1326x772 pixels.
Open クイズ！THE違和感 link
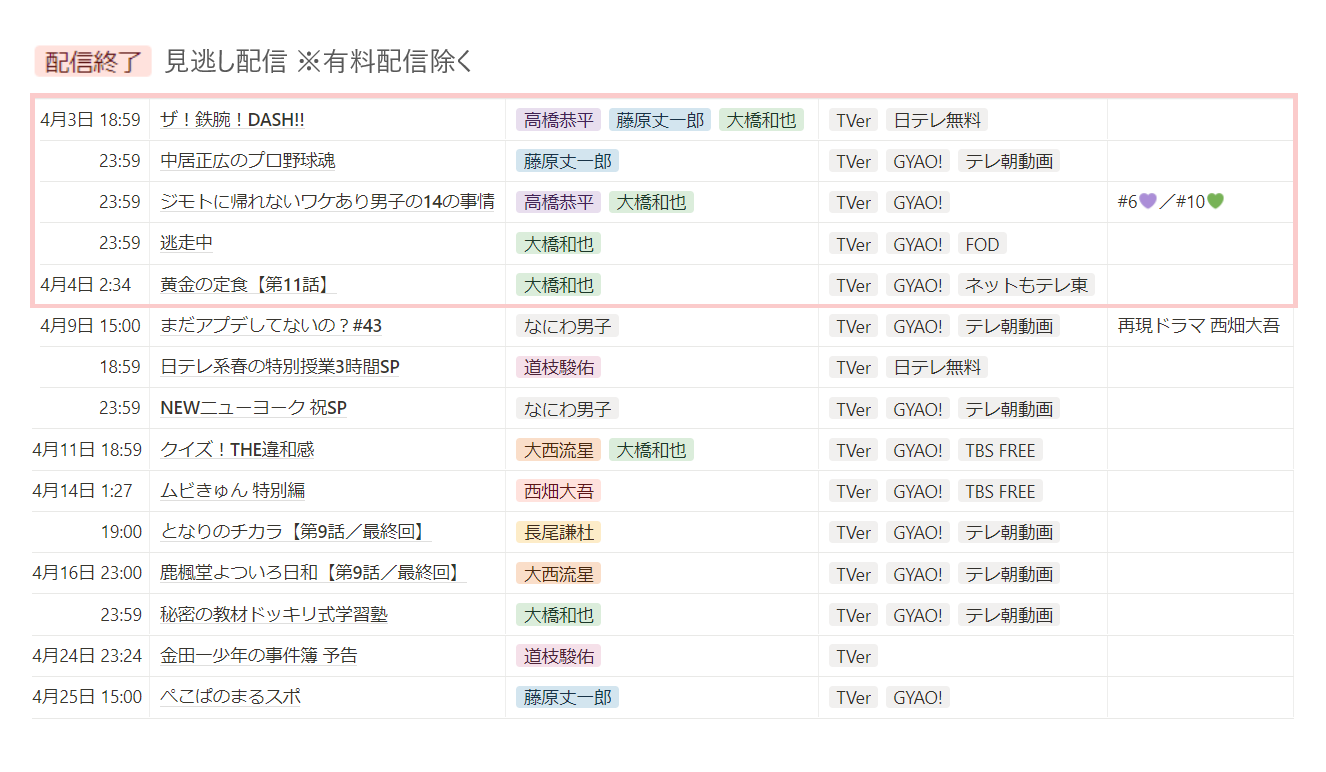pyautogui.click(x=237, y=450)
